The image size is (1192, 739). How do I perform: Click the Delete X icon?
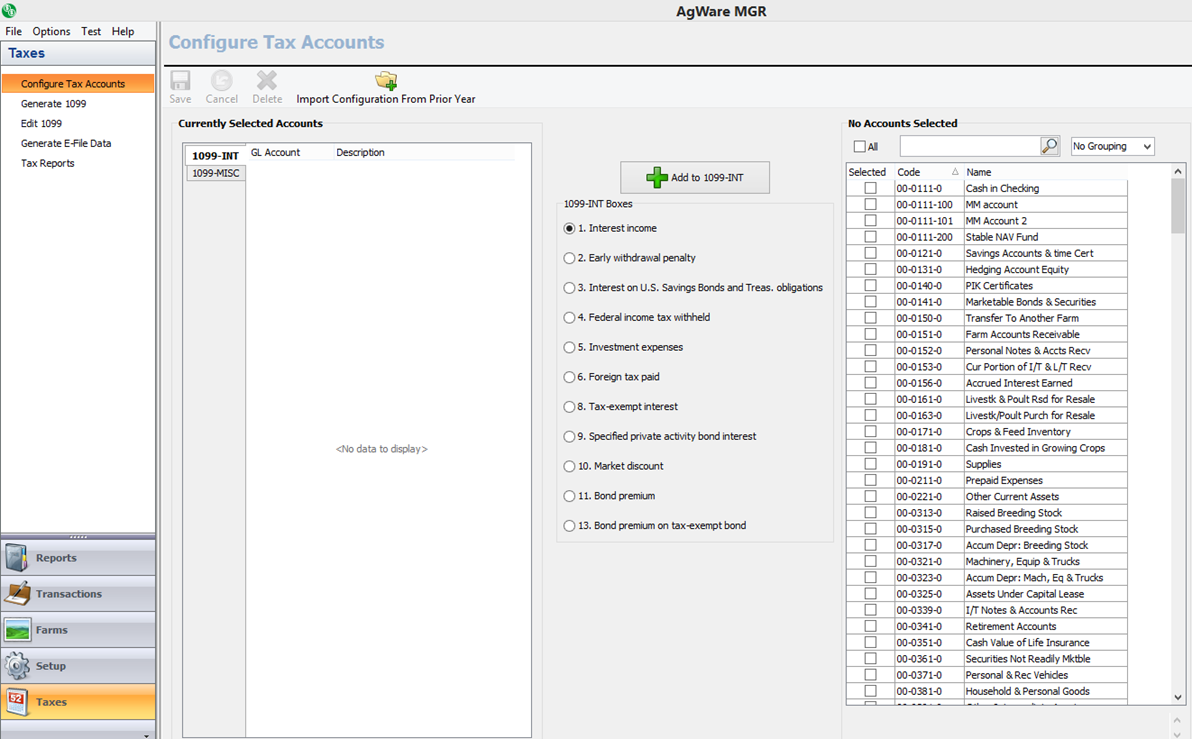coord(267,81)
